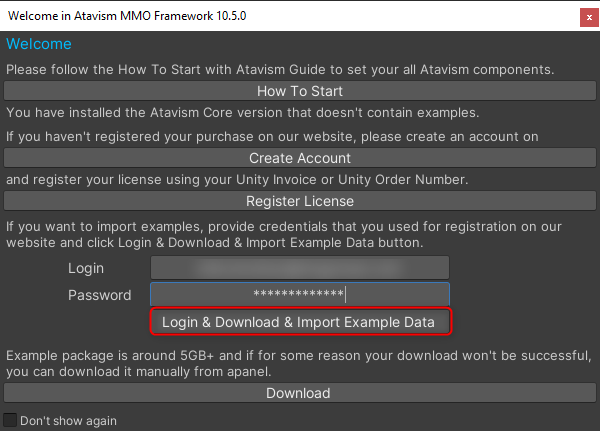Click the Login field label
The height and width of the screenshot is (431, 600).
(86, 268)
